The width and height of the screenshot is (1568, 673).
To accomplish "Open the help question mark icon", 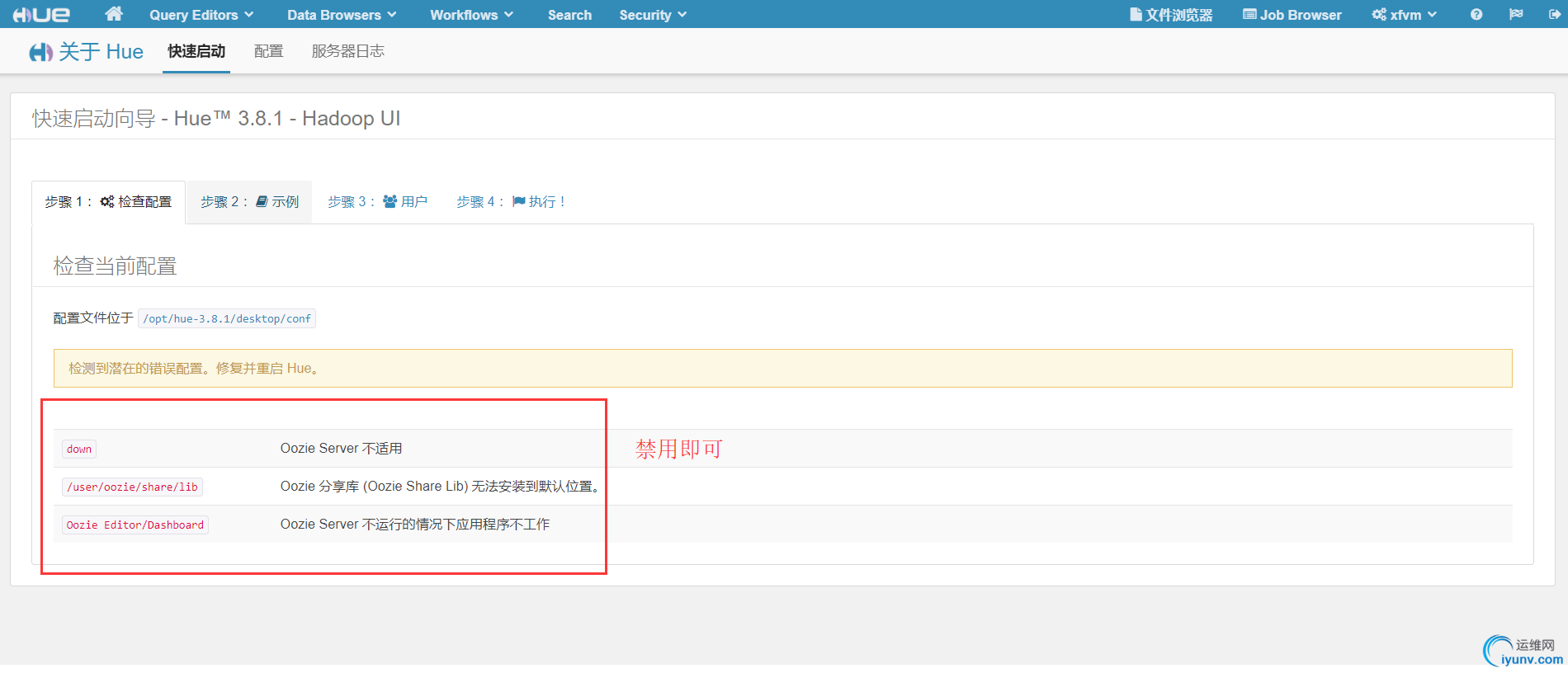I will (1476, 15).
